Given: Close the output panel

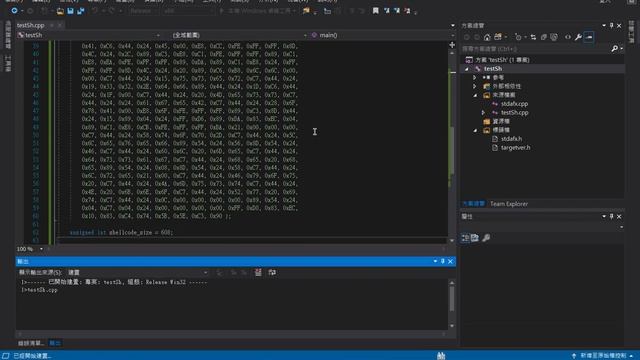Looking at the screenshot, I should [451, 261].
